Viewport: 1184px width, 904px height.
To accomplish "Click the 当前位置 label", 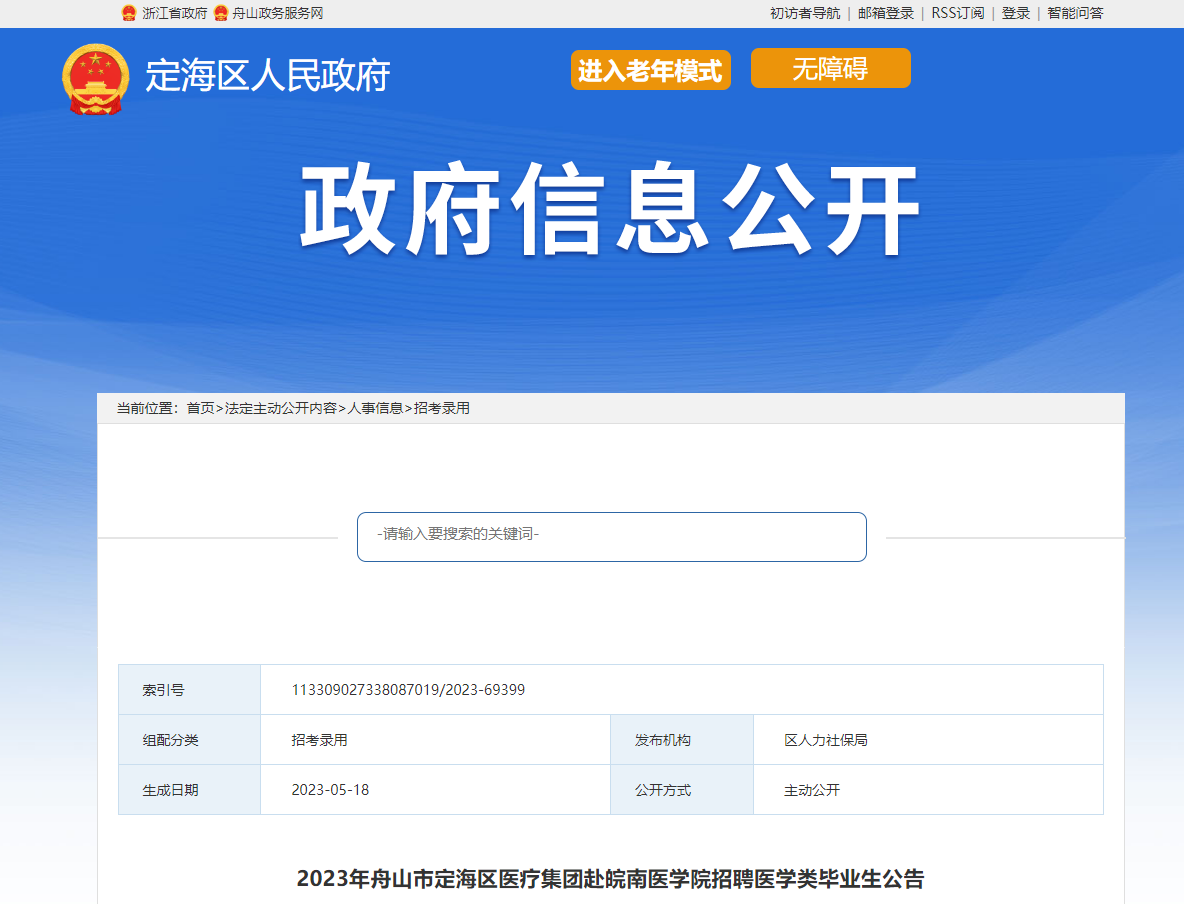I will point(147,408).
